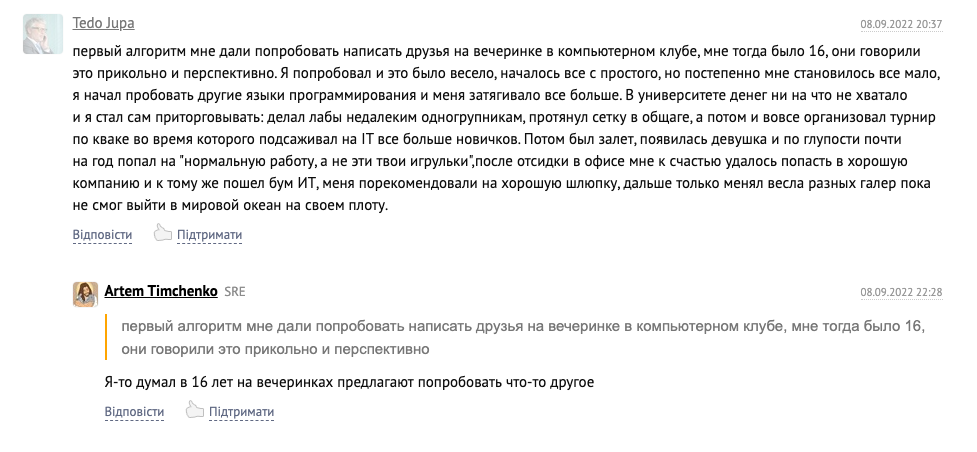Open Artem Timchenko's avatar image

coord(85,294)
